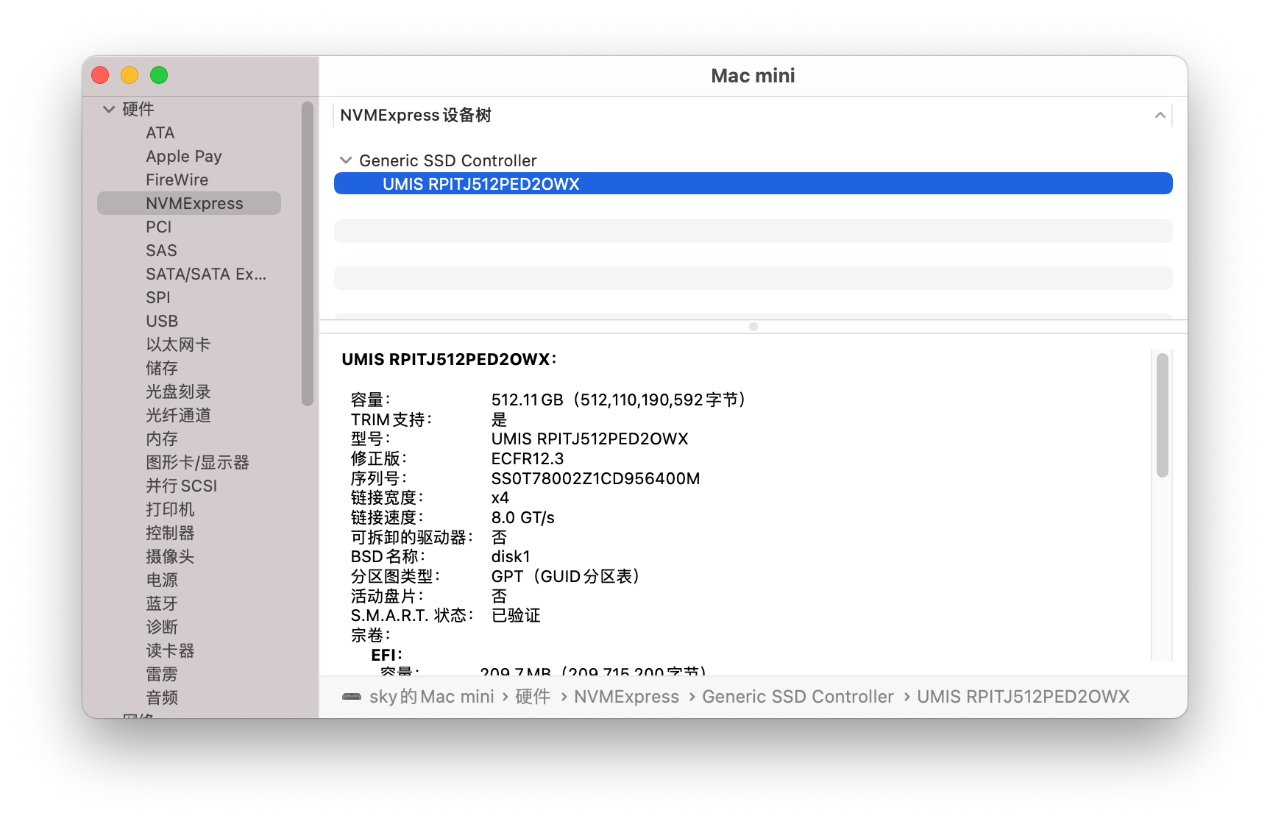This screenshot has height=827, width=1270.
Task: Click 硬件 in the path bar
Action: pos(533,697)
